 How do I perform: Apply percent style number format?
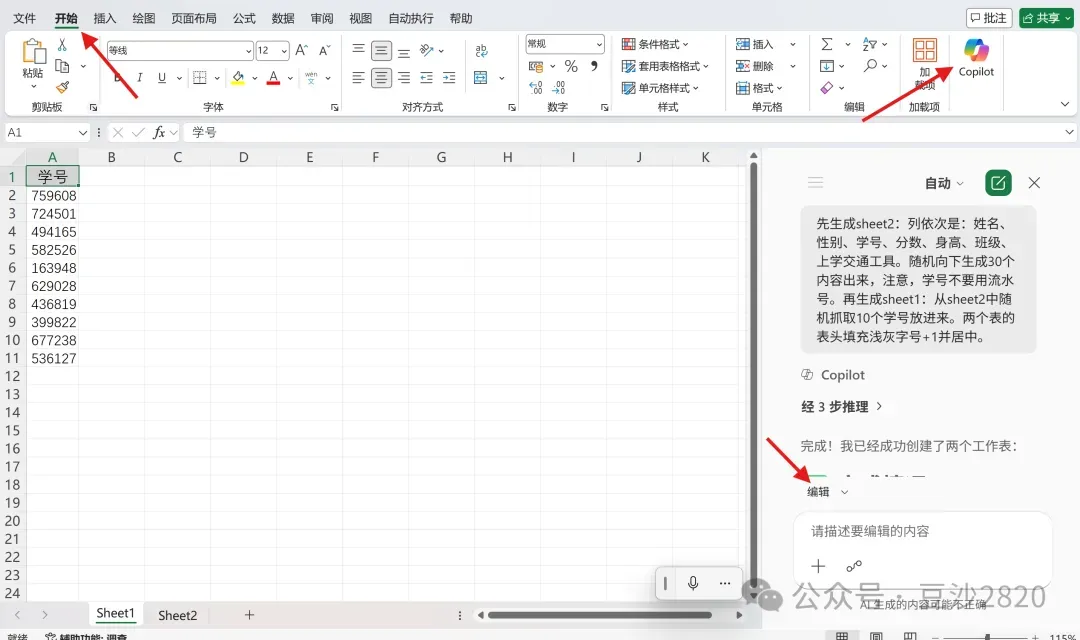(x=571, y=66)
